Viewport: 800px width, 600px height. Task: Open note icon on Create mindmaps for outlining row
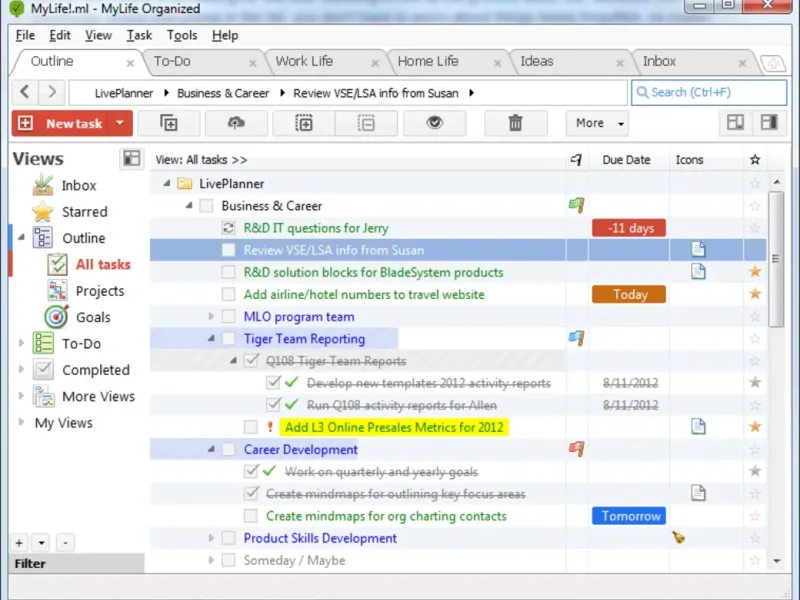tap(698, 493)
